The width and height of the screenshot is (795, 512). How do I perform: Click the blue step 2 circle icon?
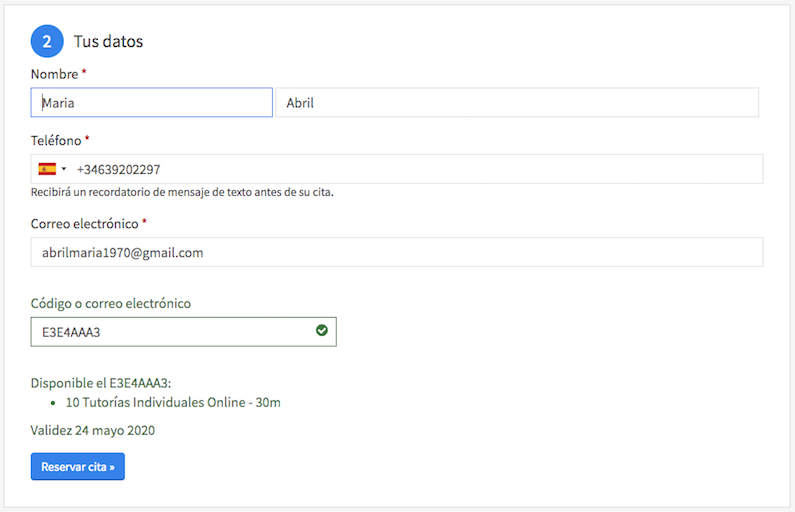[x=47, y=42]
